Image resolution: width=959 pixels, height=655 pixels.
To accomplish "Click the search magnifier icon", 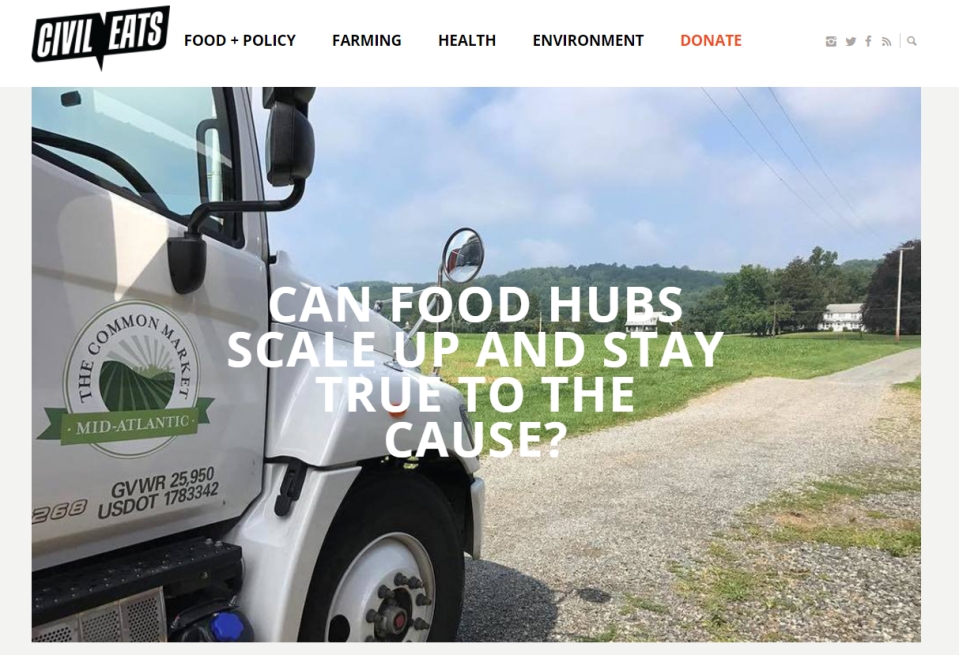I will click(911, 42).
